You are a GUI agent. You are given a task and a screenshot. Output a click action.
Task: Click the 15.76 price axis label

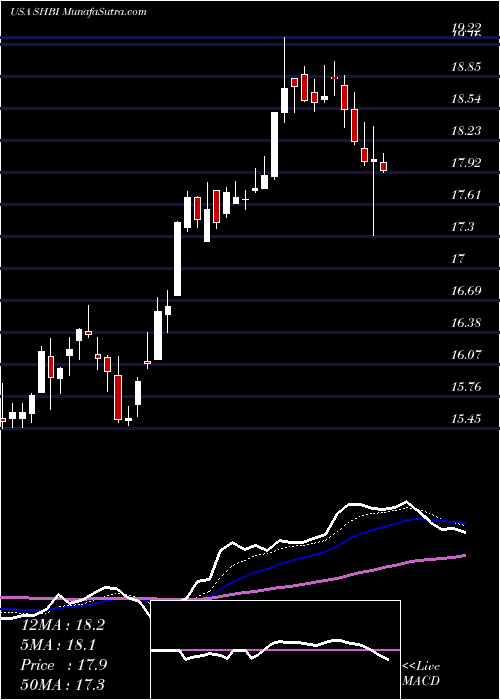pyautogui.click(x=466, y=387)
